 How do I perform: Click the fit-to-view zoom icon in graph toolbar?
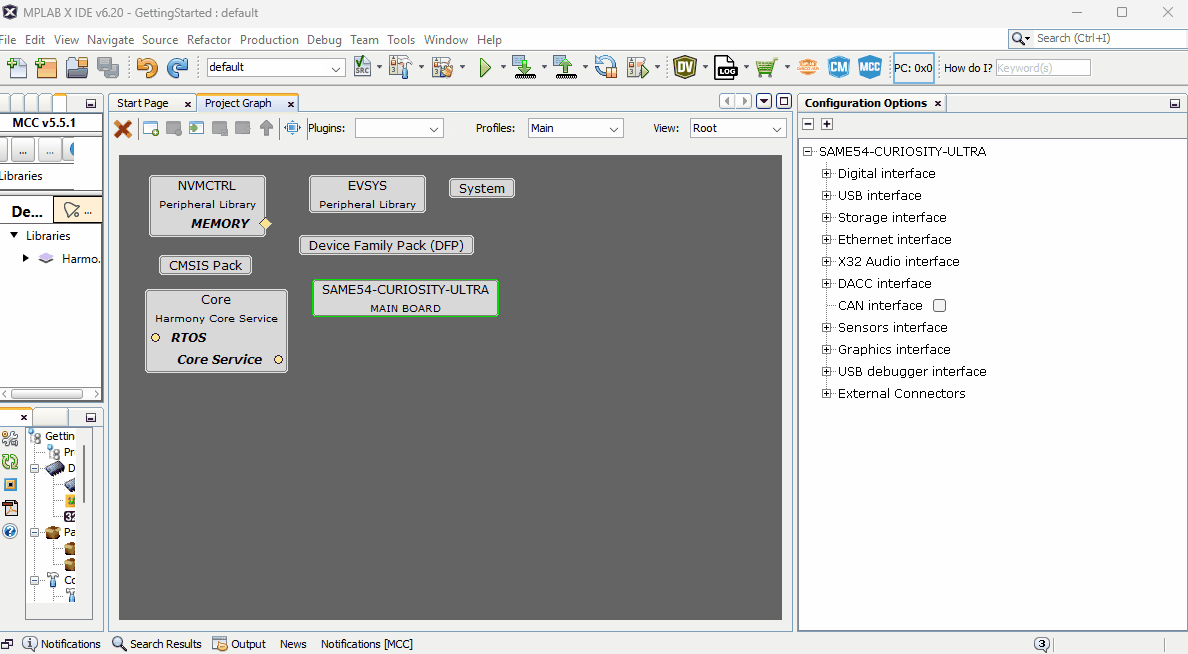pyautogui.click(x=292, y=128)
